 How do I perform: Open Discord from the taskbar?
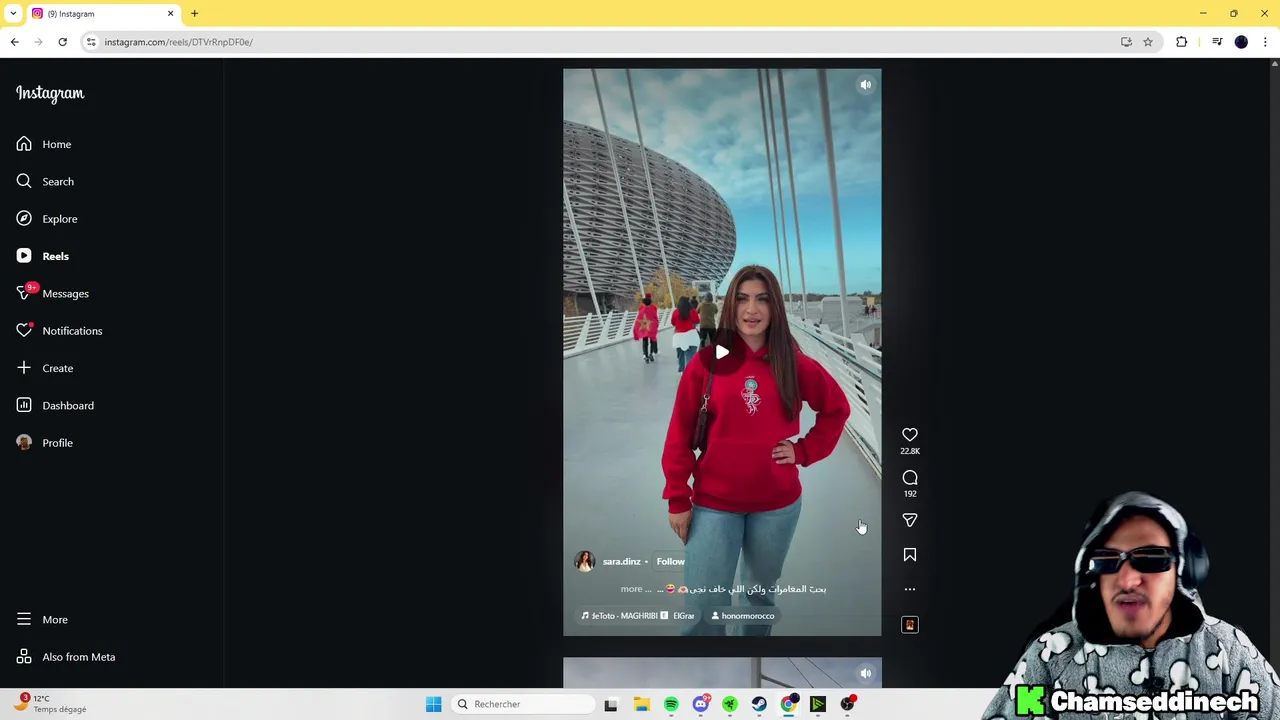[x=700, y=704]
